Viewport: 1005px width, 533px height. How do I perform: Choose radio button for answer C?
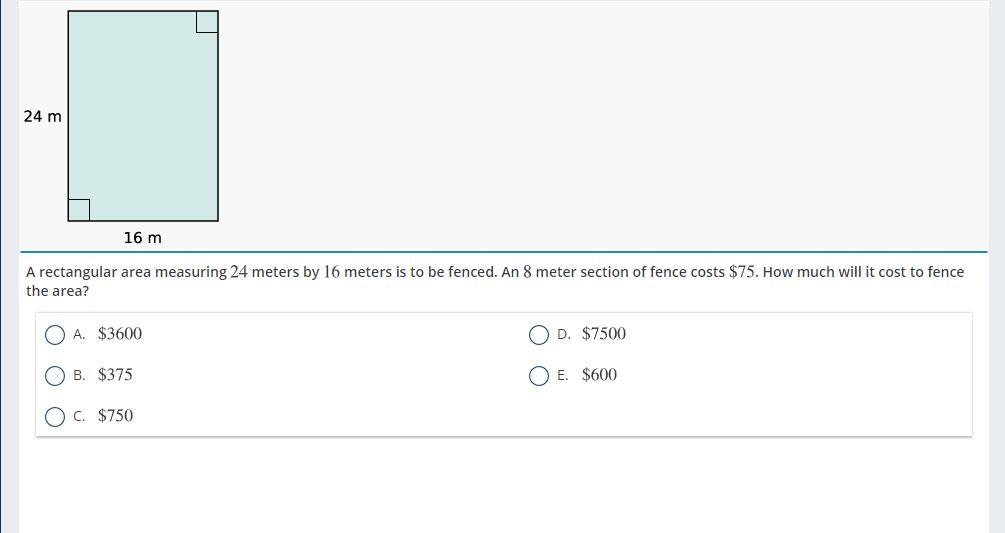point(56,417)
